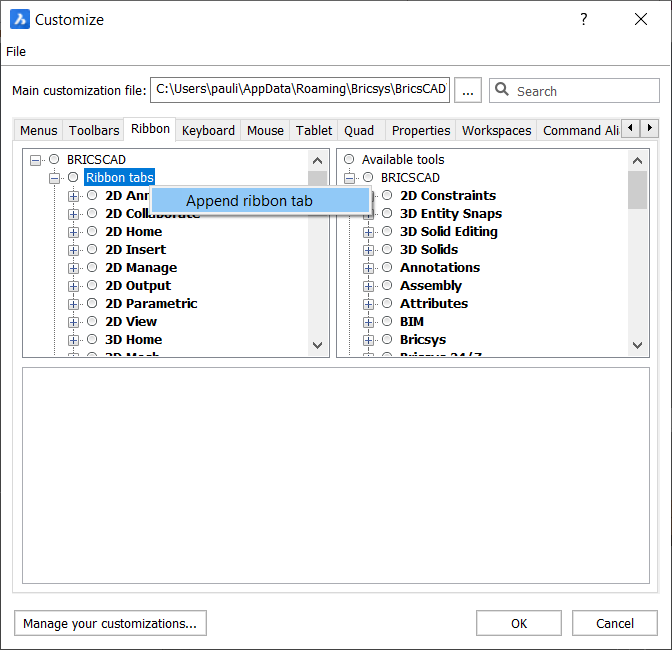
Task: Select 2D Parametric in ribbon tree
Action: pos(151,304)
